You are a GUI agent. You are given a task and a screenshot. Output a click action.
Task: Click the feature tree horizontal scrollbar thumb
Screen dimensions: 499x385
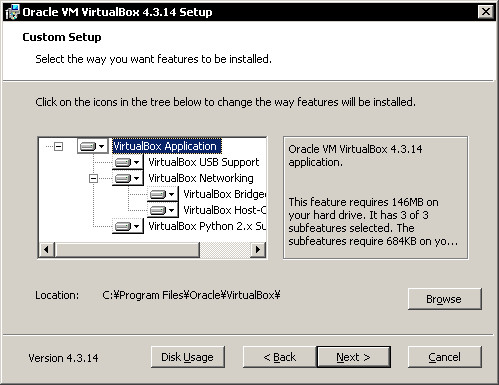pos(127,249)
